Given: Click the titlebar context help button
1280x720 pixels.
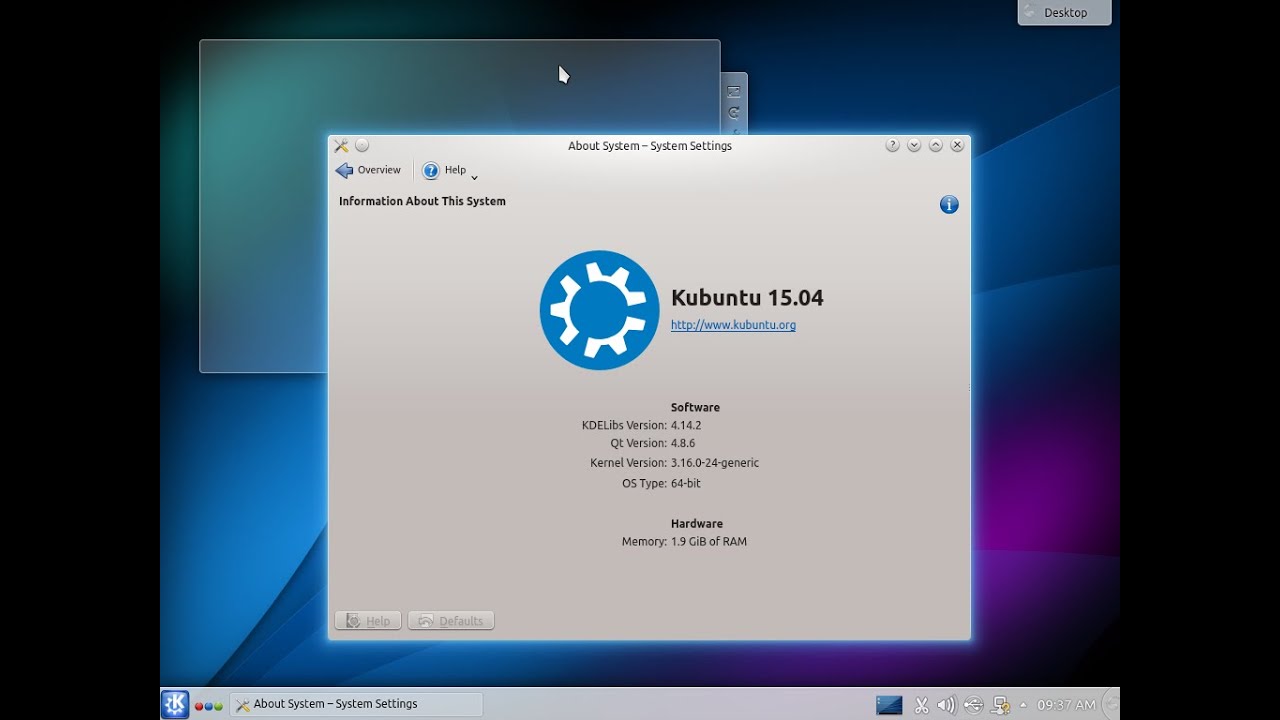Looking at the screenshot, I should click(892, 146).
